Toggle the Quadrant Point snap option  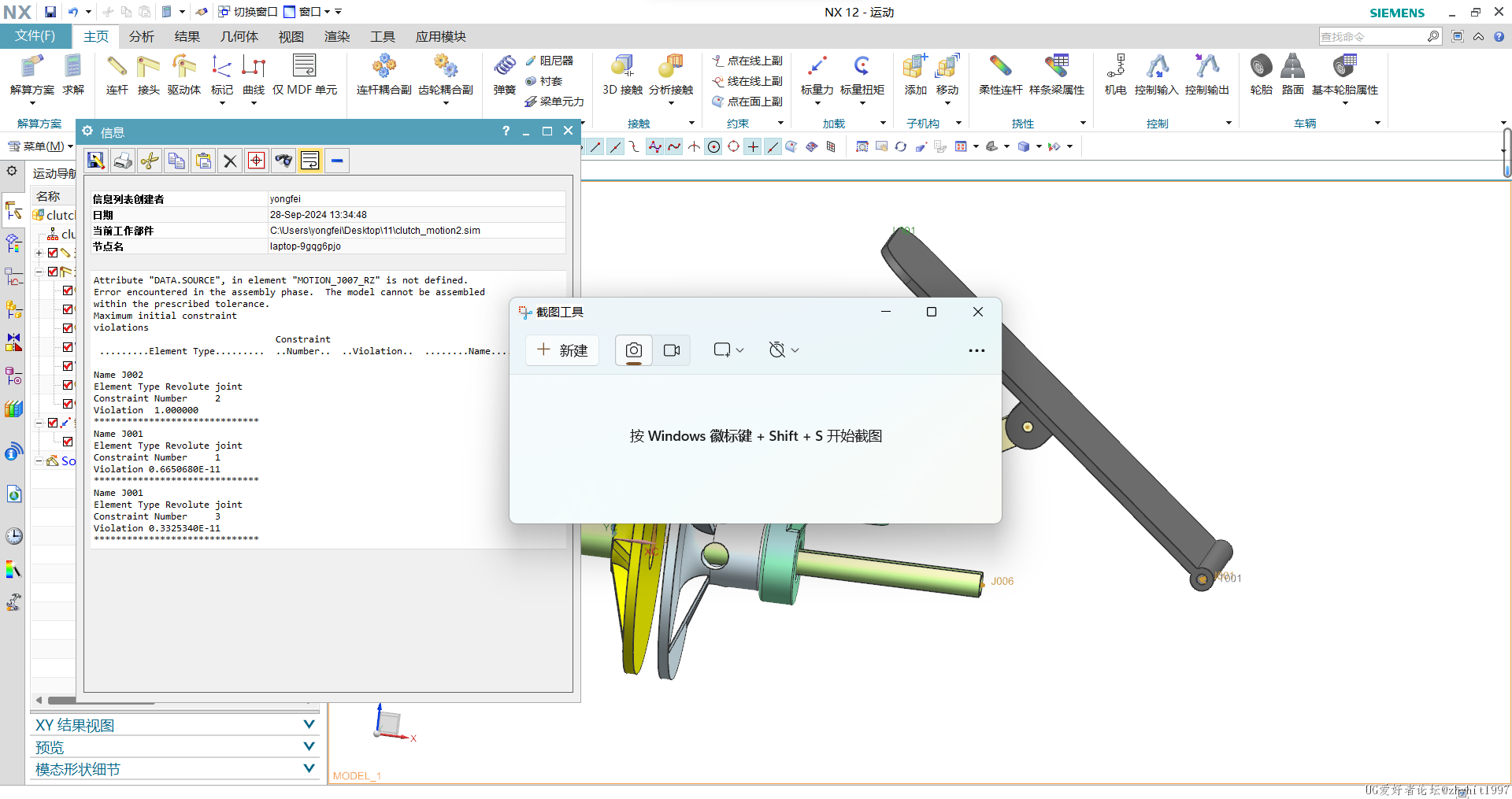(733, 146)
